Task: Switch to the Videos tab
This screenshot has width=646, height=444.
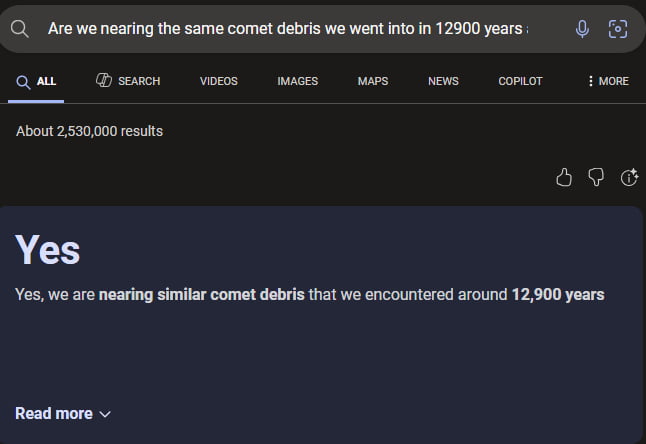Action: (218, 81)
